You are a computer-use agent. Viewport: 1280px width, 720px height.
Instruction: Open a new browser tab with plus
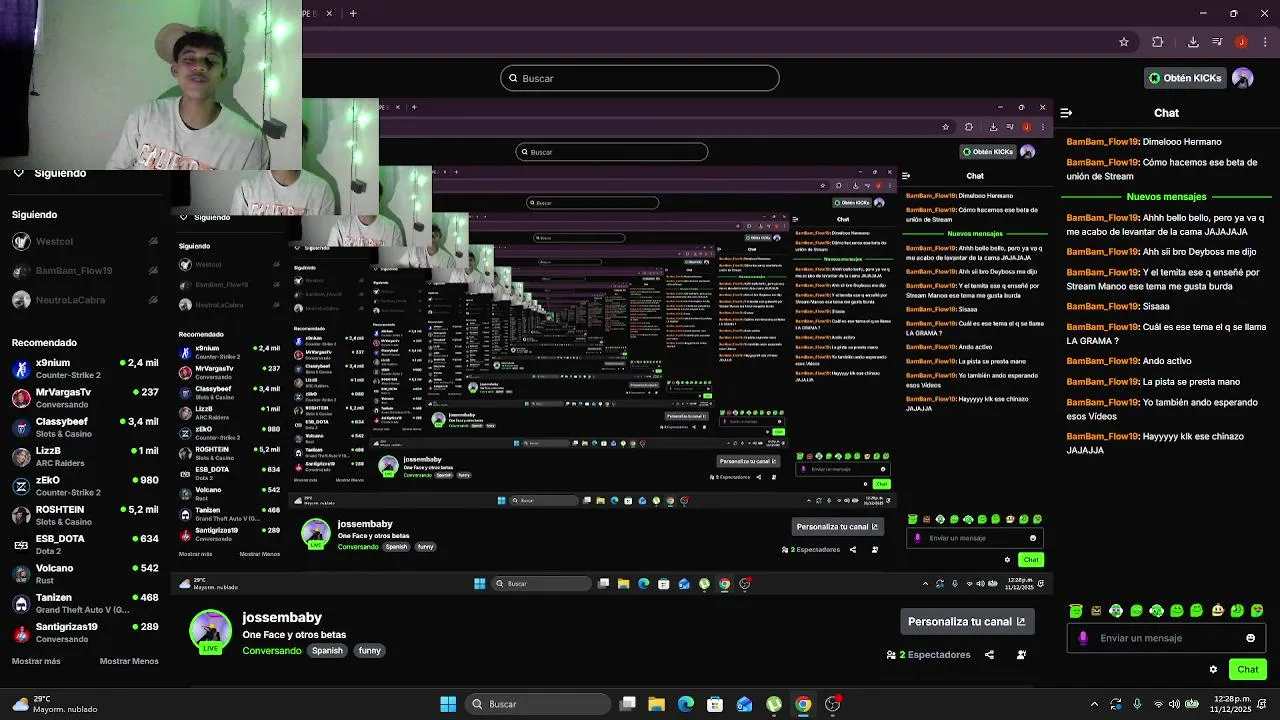point(352,13)
